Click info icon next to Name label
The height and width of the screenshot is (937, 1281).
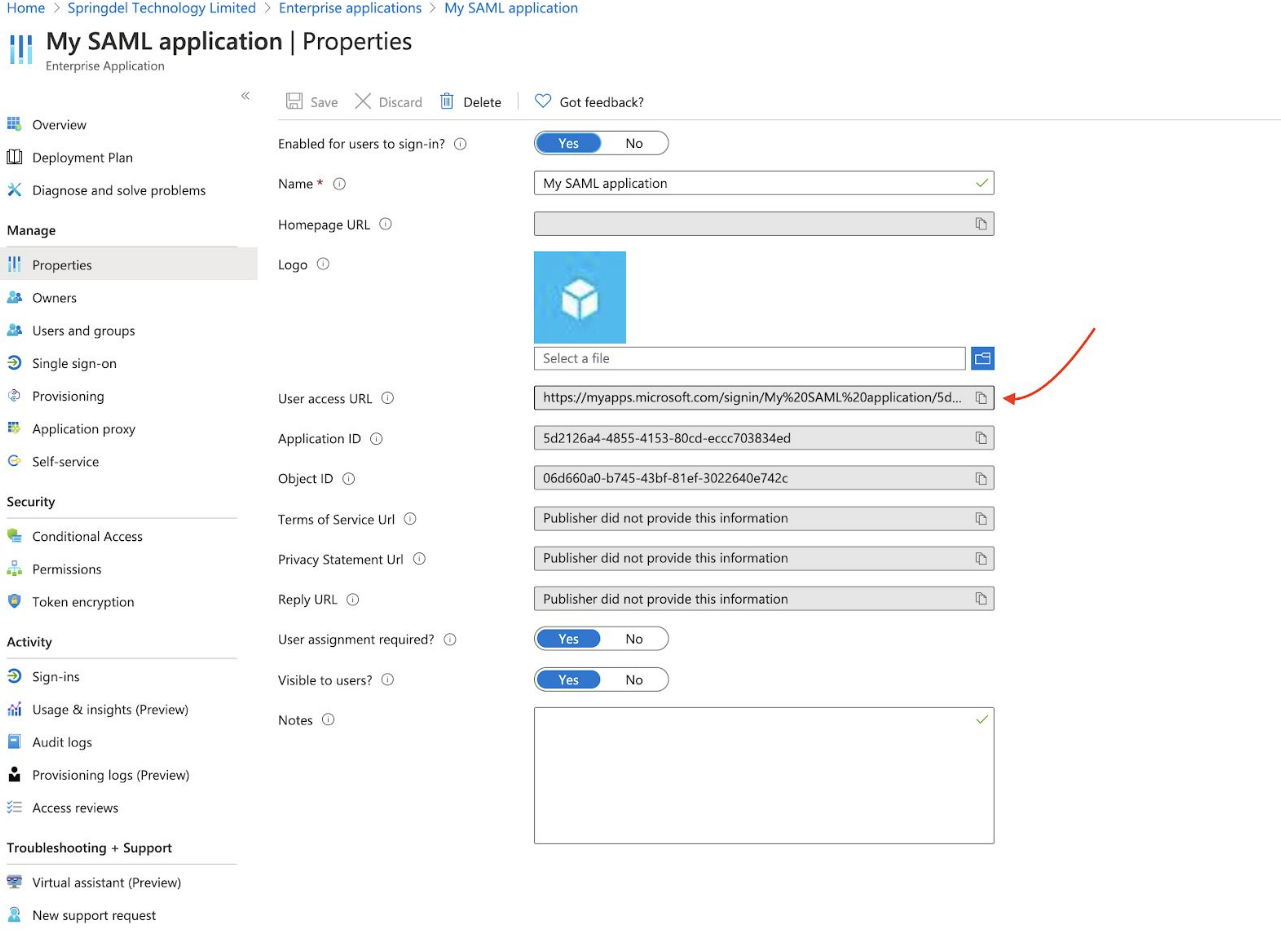339,184
